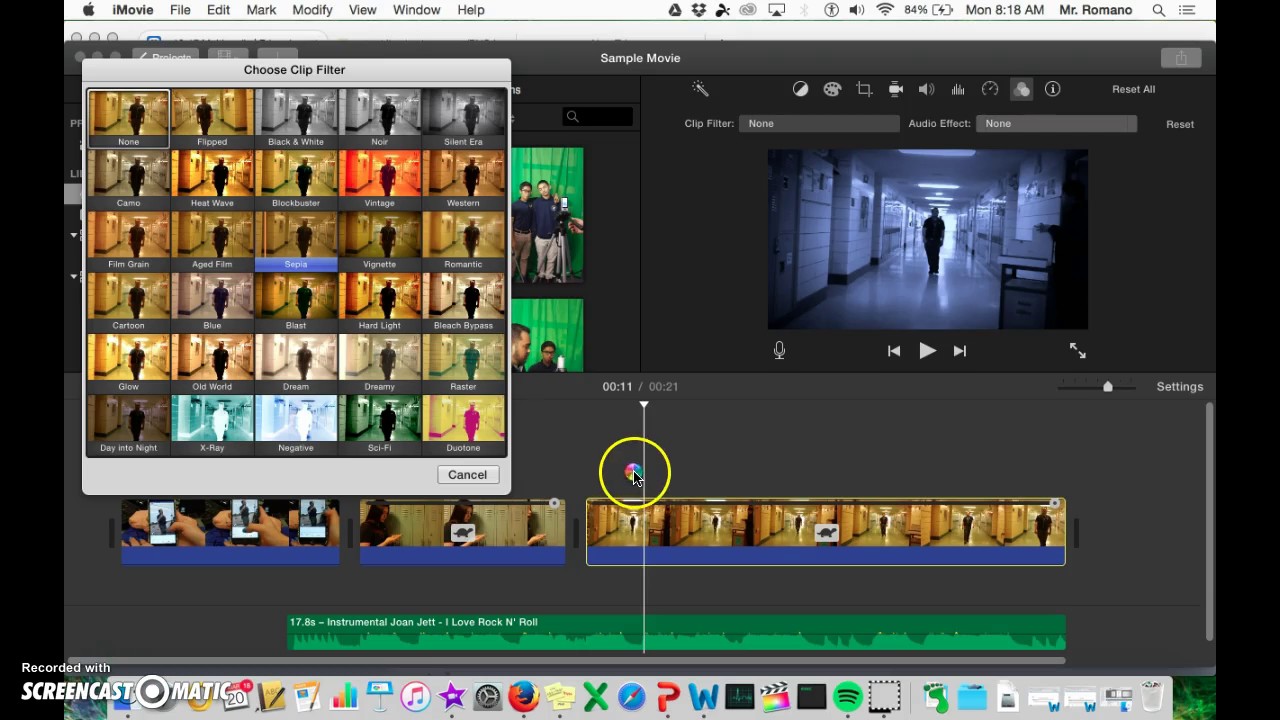Open Final Cut Pro clapperboard in Dock

click(x=775, y=696)
